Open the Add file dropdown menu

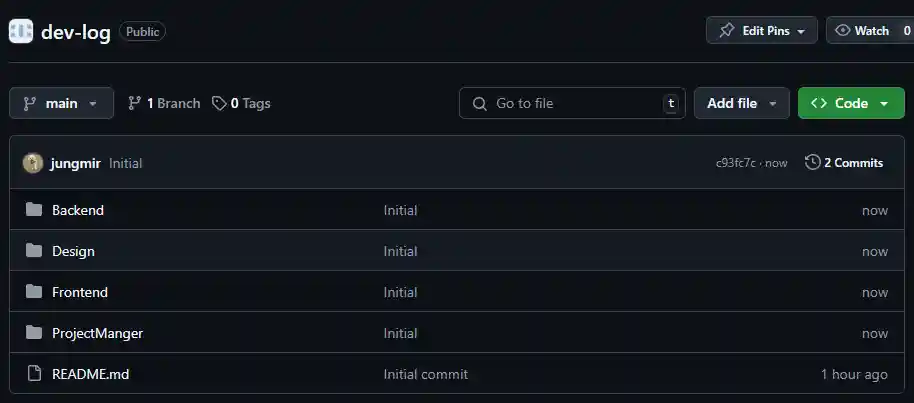741,103
